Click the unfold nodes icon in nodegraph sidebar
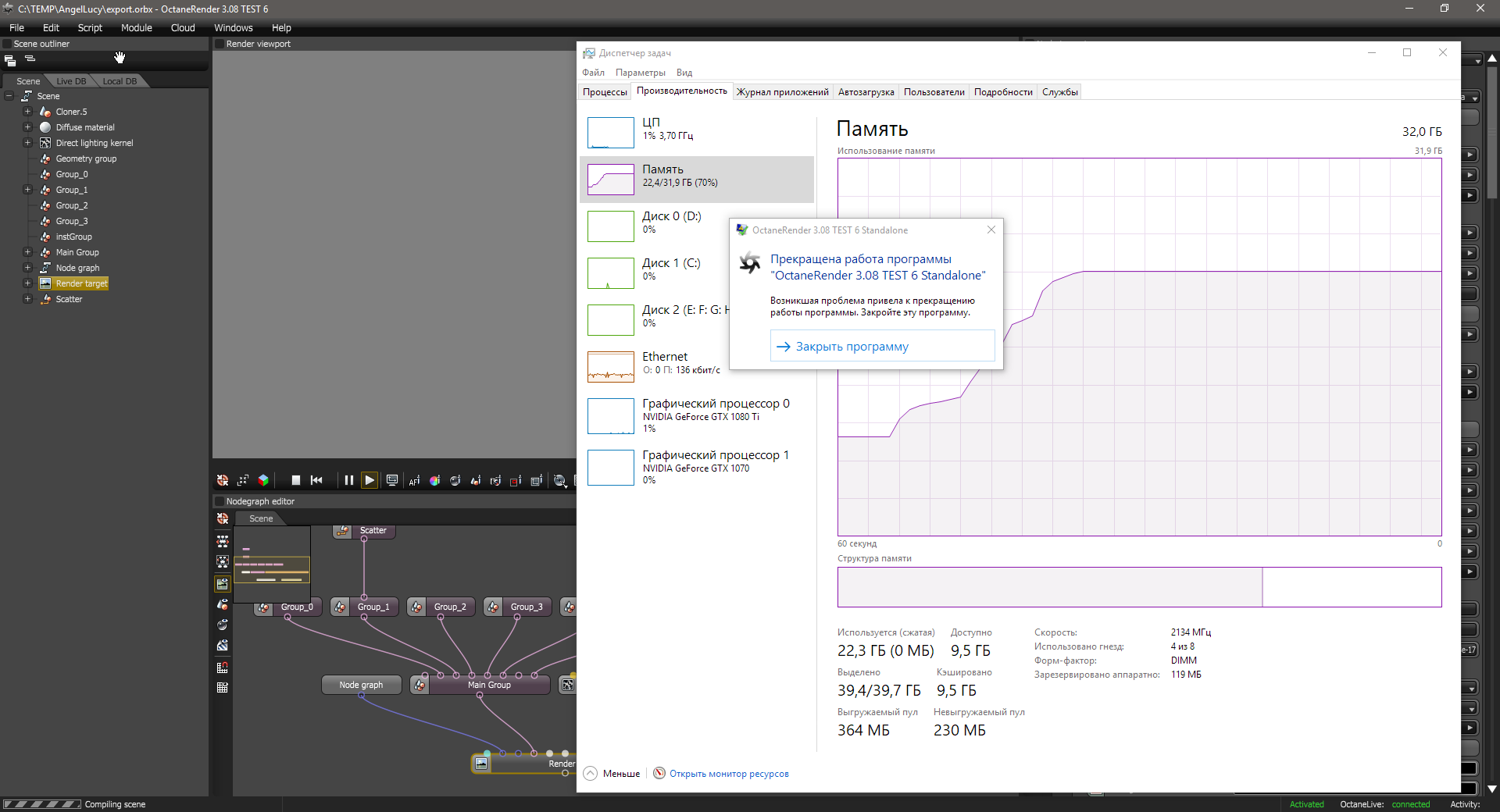The height and width of the screenshot is (812, 1500). click(223, 540)
